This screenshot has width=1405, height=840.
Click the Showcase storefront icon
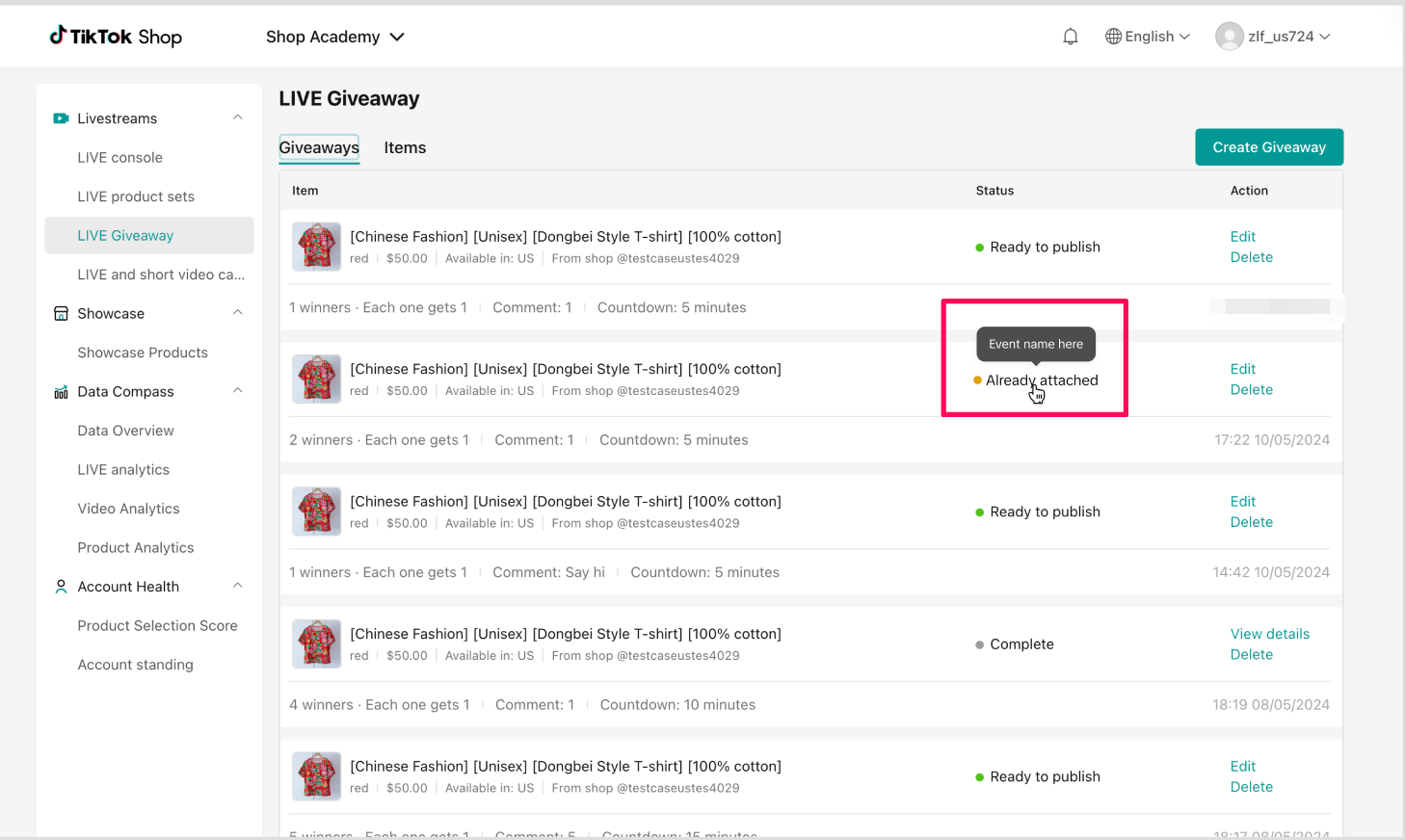tap(61, 314)
